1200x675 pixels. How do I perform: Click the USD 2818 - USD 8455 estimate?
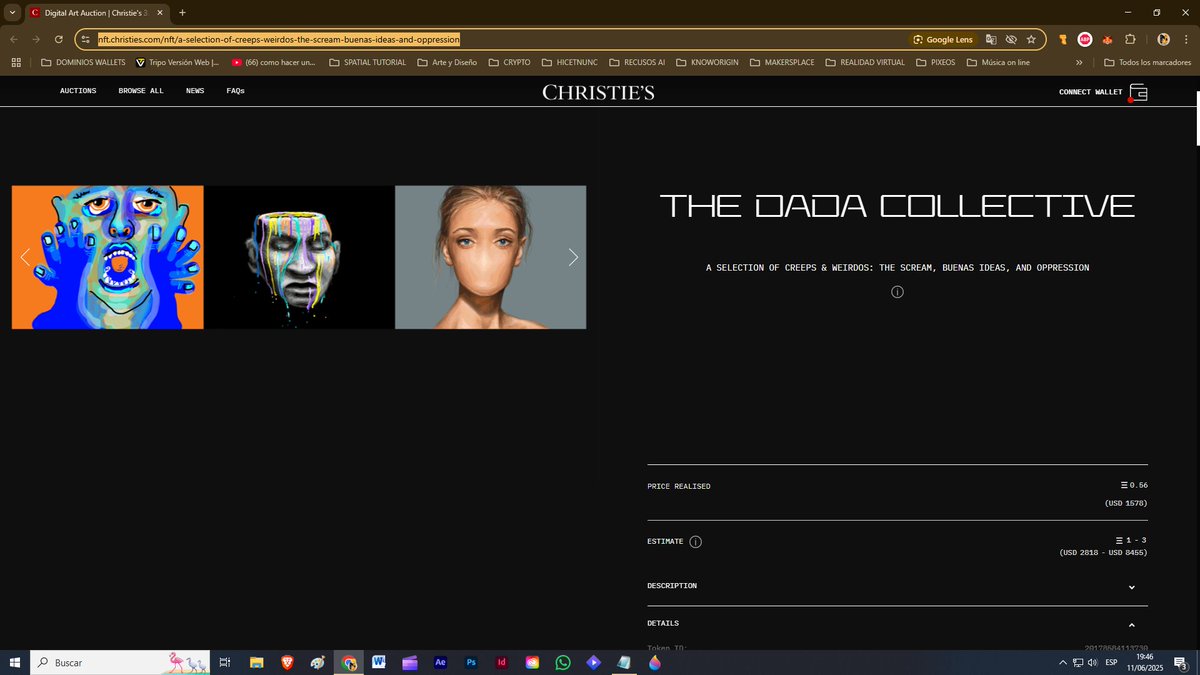(x=1103, y=553)
